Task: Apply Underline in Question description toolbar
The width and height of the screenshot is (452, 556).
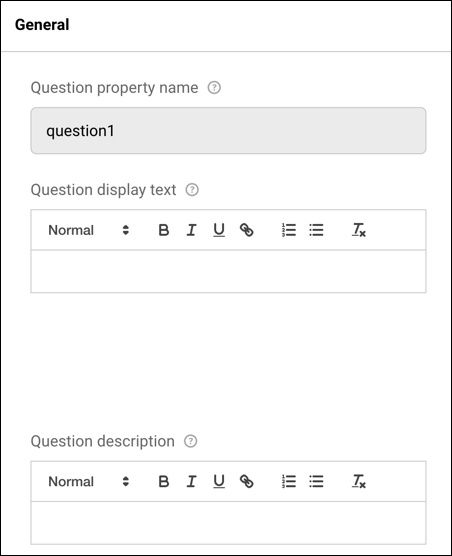Action: point(219,482)
